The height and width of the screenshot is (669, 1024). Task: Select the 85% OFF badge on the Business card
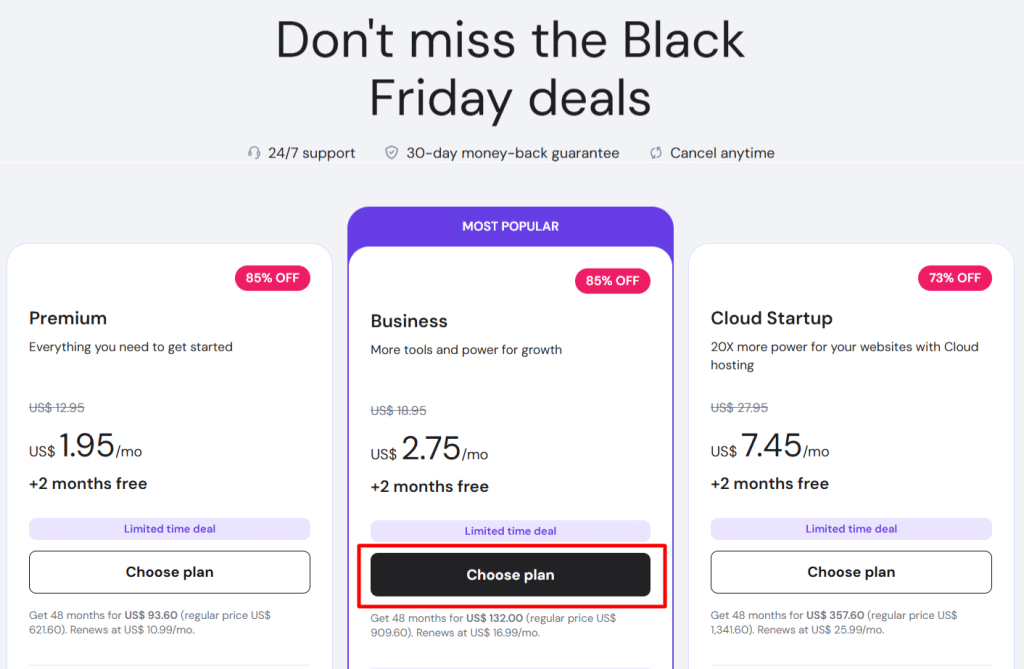(x=612, y=281)
